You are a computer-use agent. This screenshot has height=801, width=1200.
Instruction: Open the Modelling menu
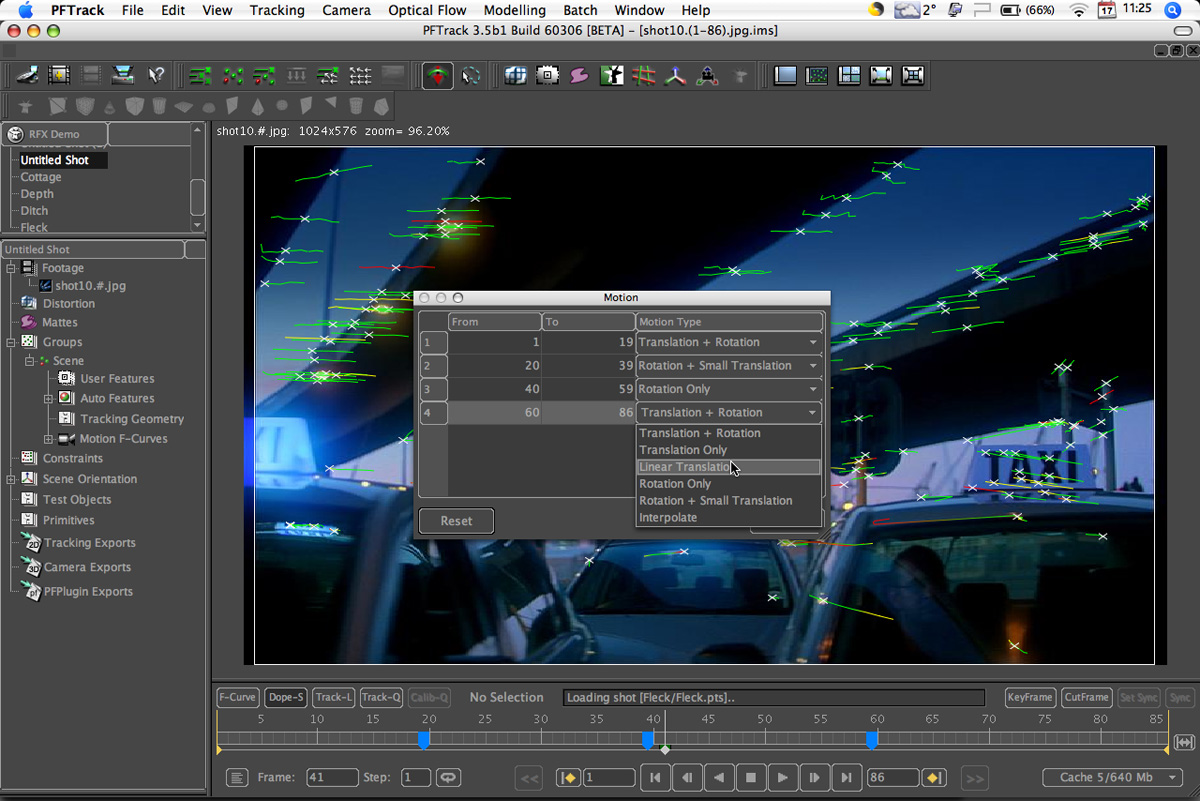click(x=515, y=10)
